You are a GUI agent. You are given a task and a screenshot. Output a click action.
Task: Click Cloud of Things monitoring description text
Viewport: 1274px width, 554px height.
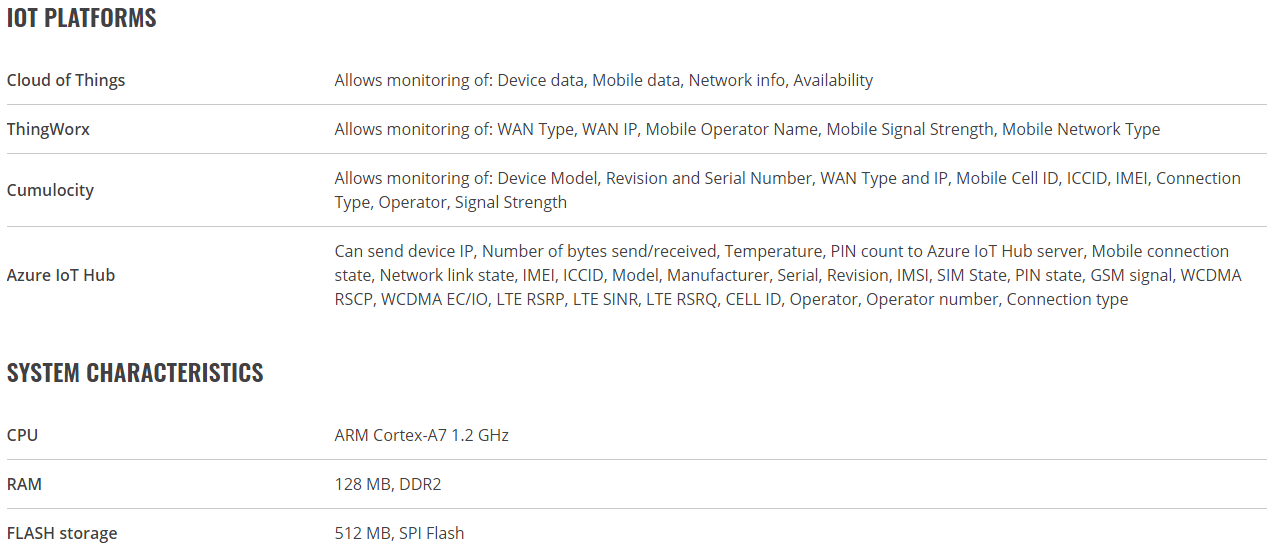pyautogui.click(x=604, y=80)
